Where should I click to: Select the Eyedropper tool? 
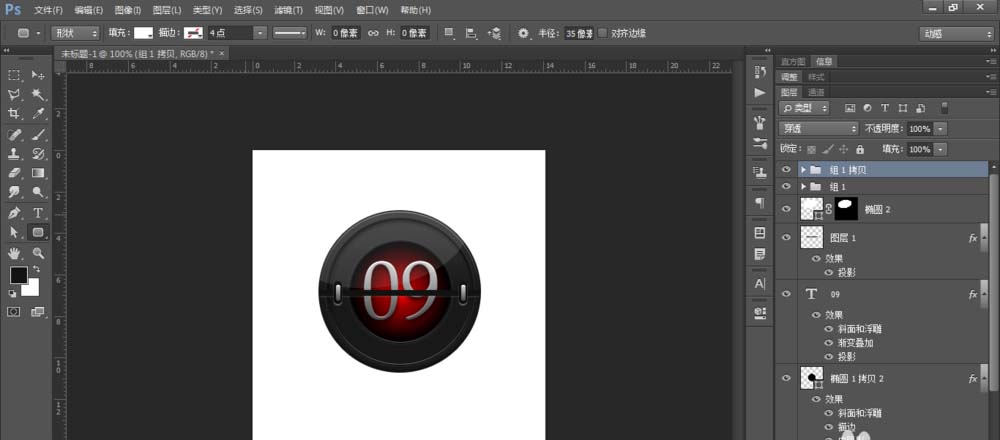pyautogui.click(x=38, y=114)
